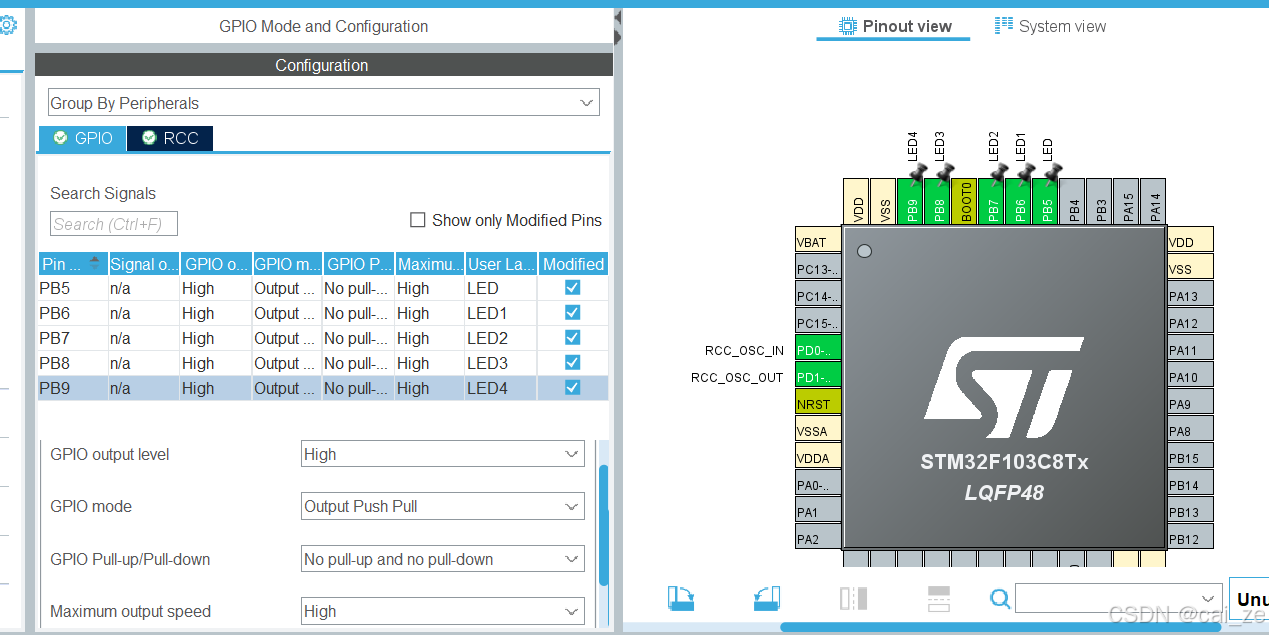Select the PB9 row in the table
This screenshot has width=1269, height=636.
pyautogui.click(x=323, y=388)
